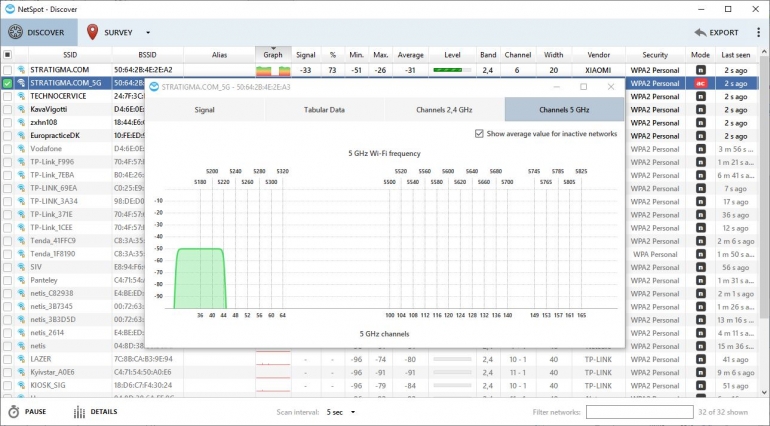Click the Pause scanning button

[x=27, y=412]
